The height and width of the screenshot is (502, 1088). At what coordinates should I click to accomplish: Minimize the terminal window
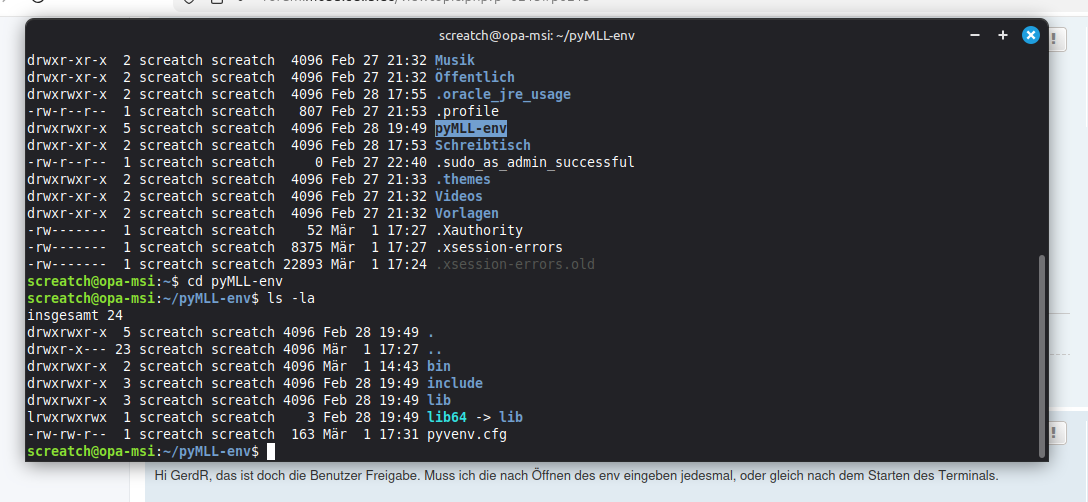975,35
